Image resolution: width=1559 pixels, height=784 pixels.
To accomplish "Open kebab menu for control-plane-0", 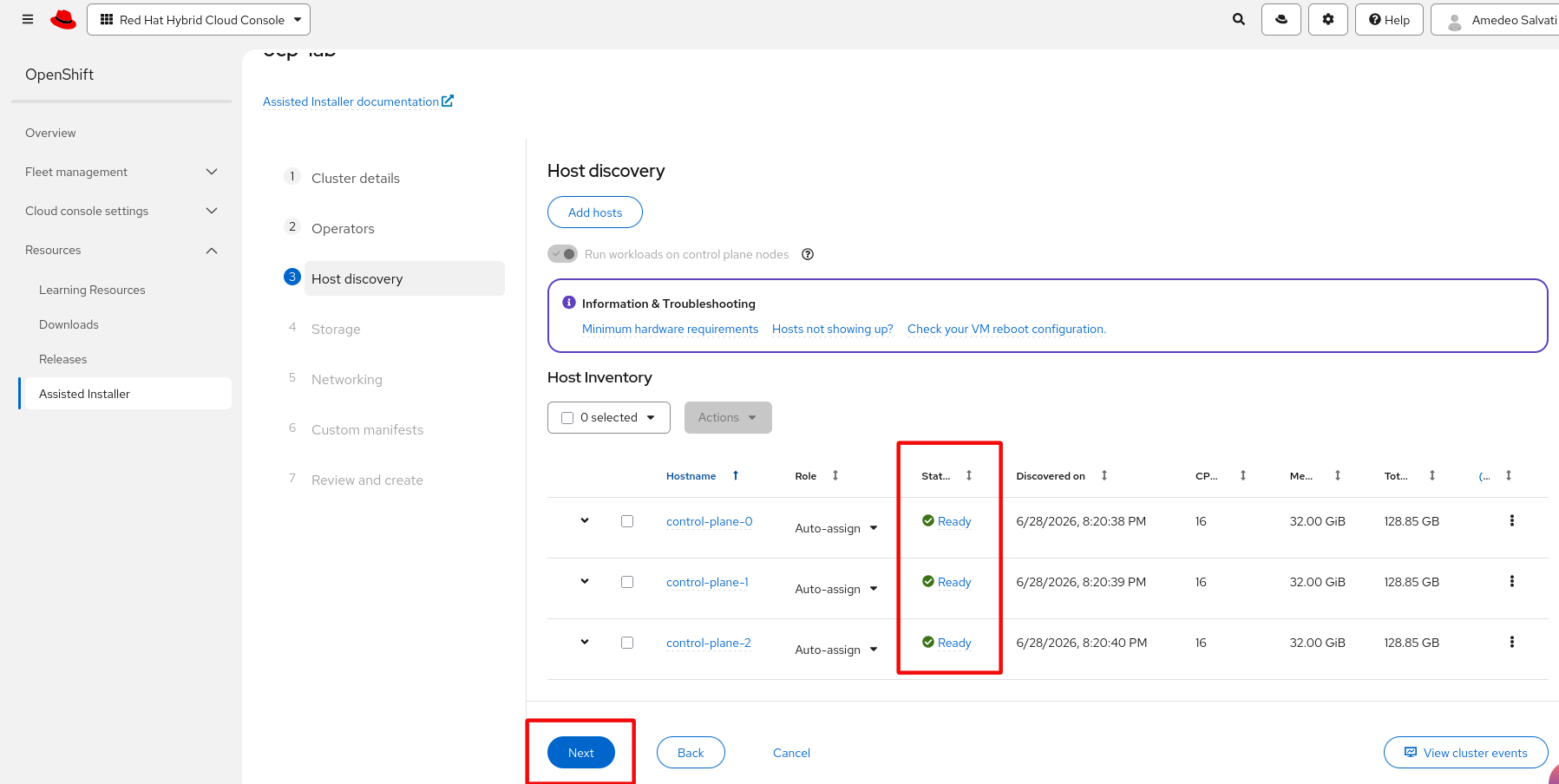I will tap(1512, 520).
